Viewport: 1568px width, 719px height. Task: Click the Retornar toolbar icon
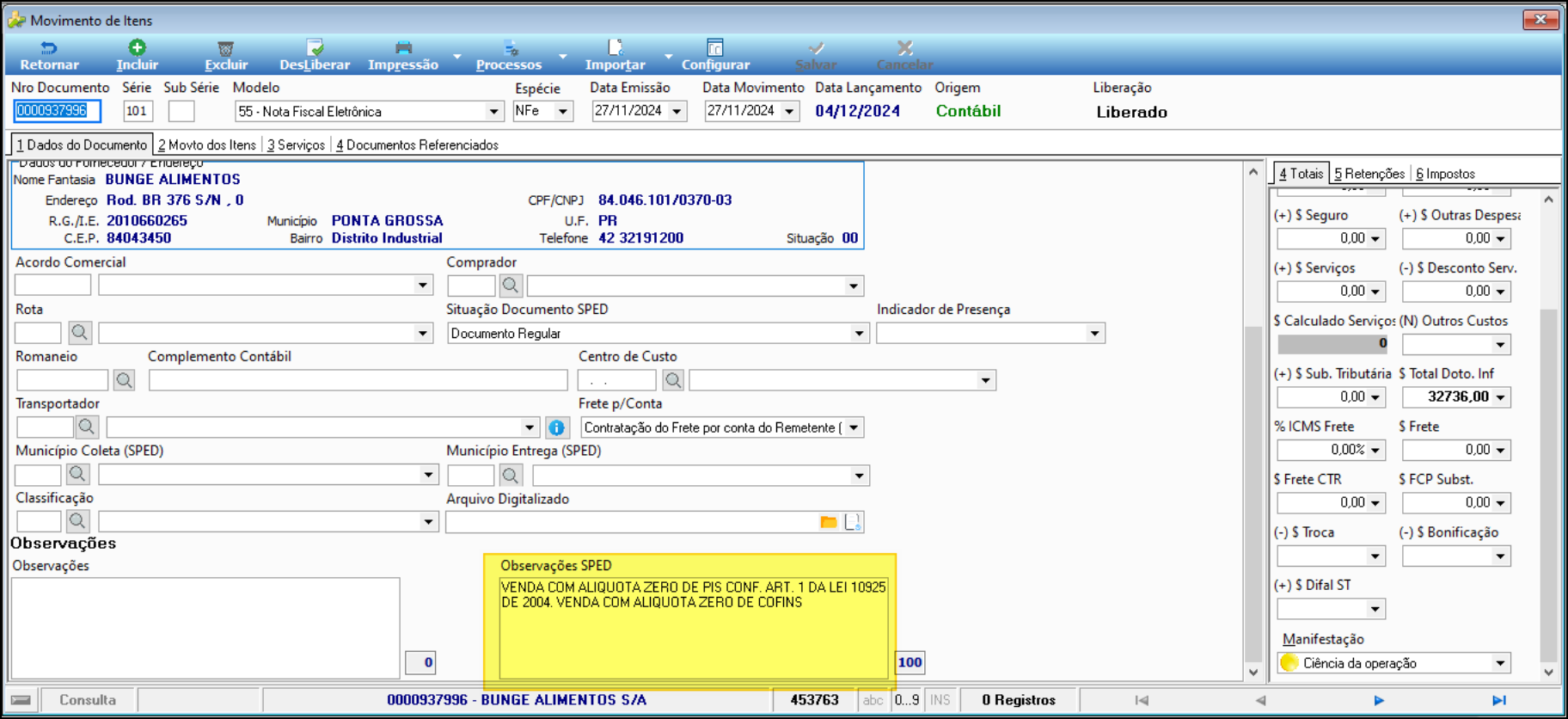click(49, 48)
